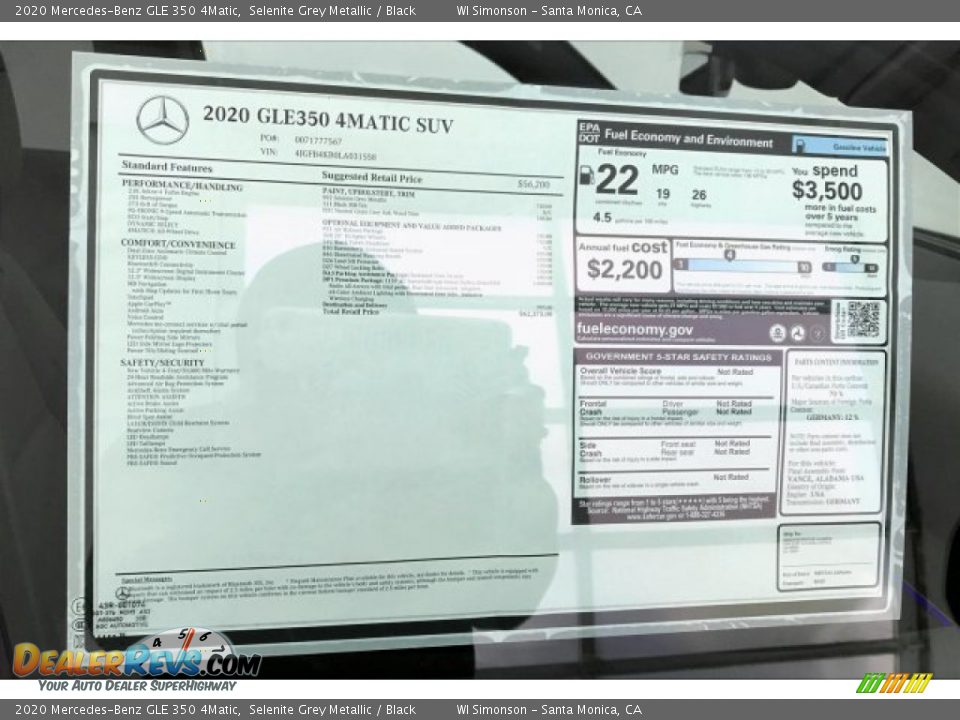960x720 pixels.
Task: Select the Driver Not Rated entry
Action: (734, 404)
